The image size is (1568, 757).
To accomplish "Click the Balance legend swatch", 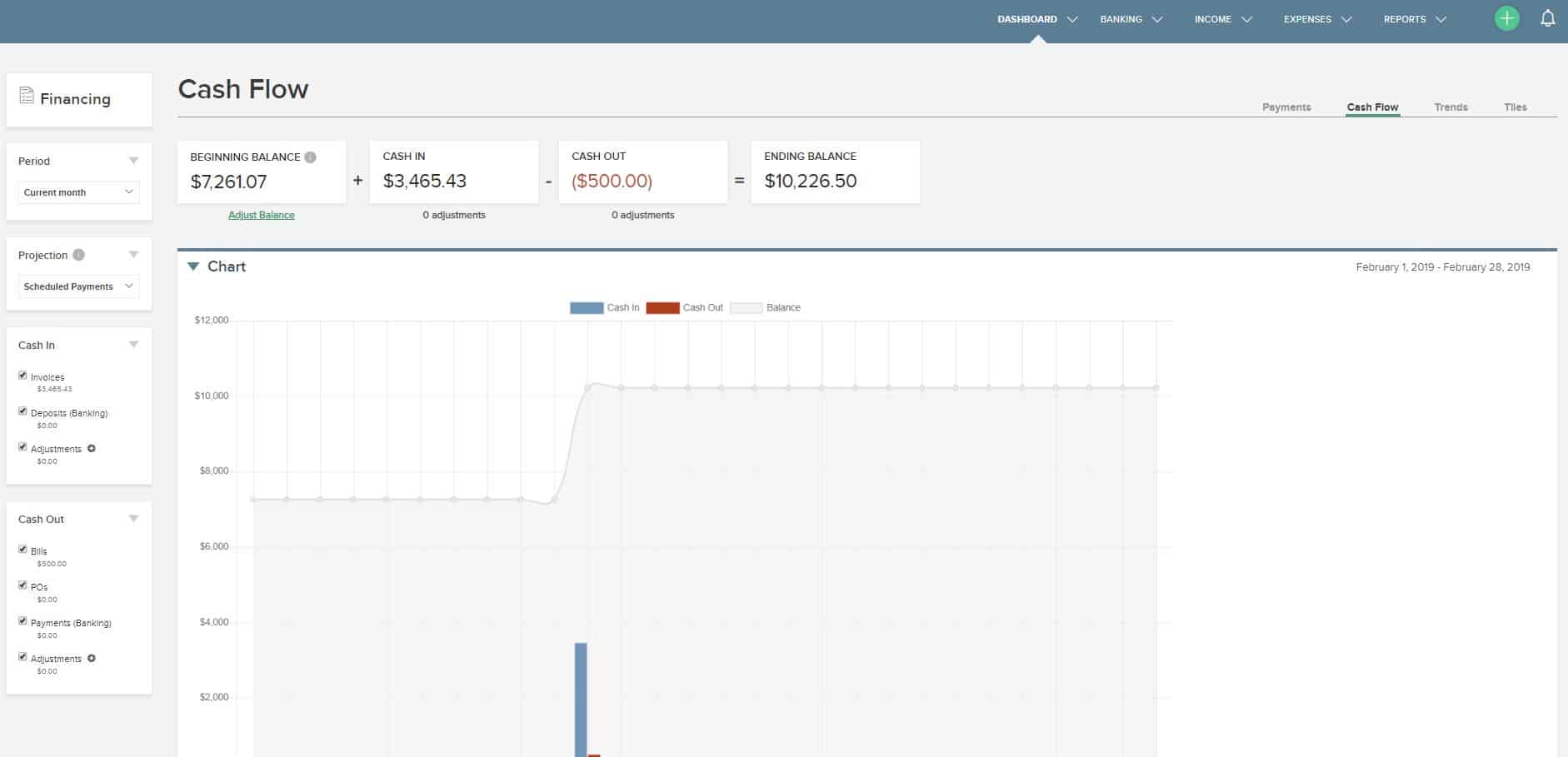I will [746, 308].
